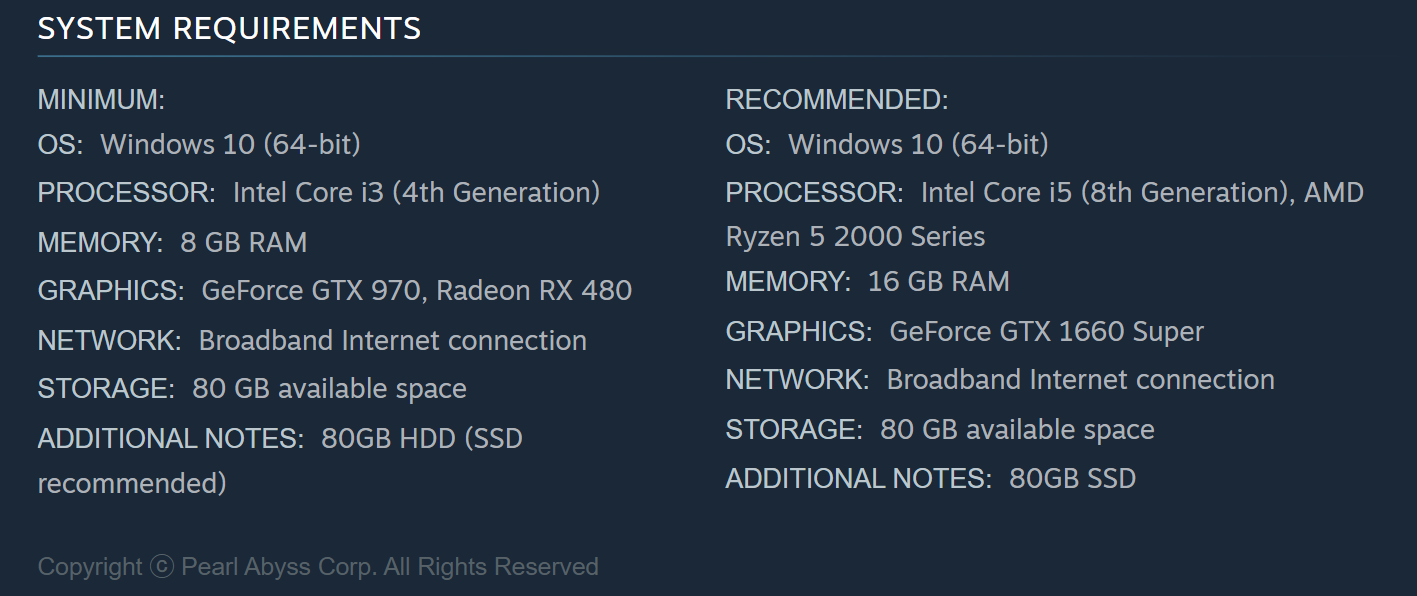This screenshot has width=1417, height=596.
Task: Click the OS label in the recommended column
Action: 748,144
